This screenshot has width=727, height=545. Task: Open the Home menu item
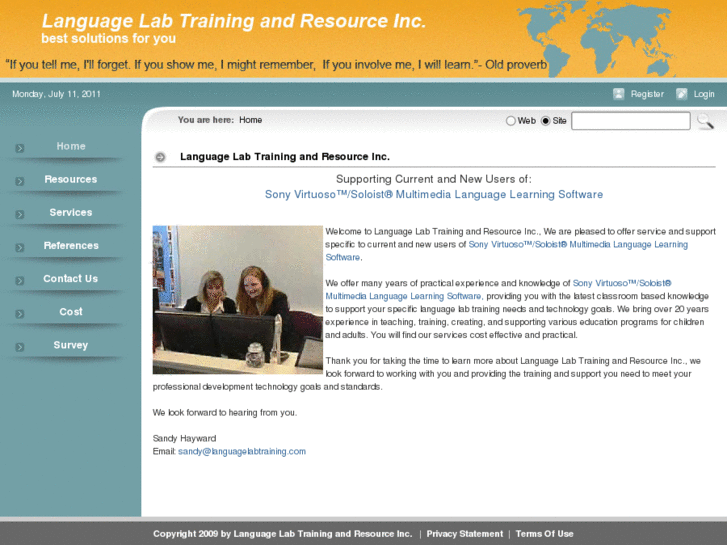click(x=71, y=146)
